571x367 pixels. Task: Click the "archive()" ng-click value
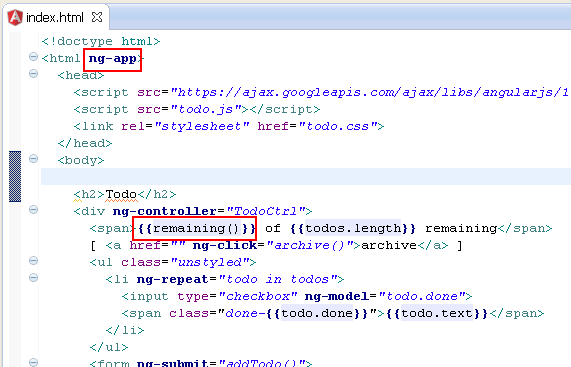pyautogui.click(x=310, y=245)
